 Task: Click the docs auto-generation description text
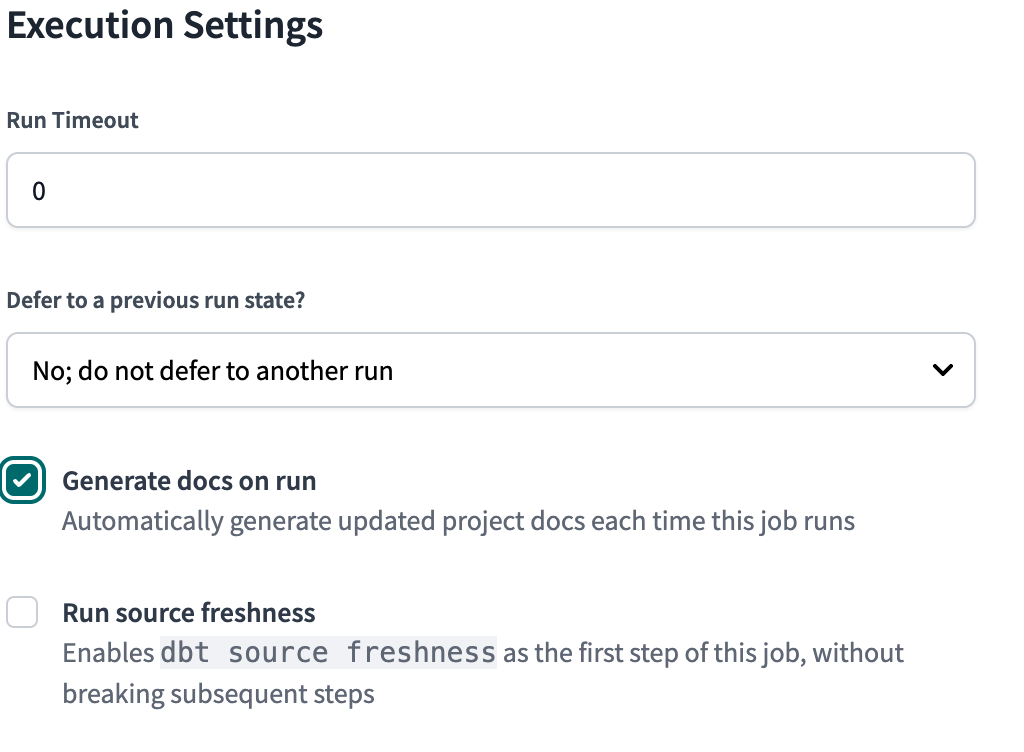458,520
